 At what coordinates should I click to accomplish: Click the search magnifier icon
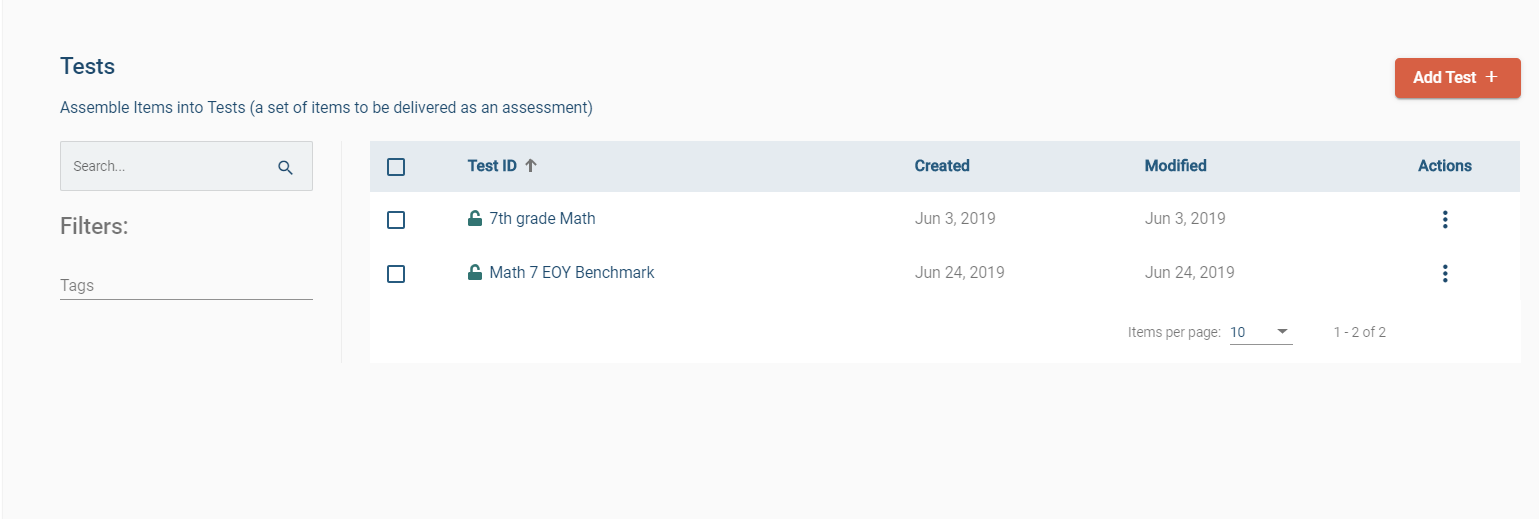[x=286, y=167]
